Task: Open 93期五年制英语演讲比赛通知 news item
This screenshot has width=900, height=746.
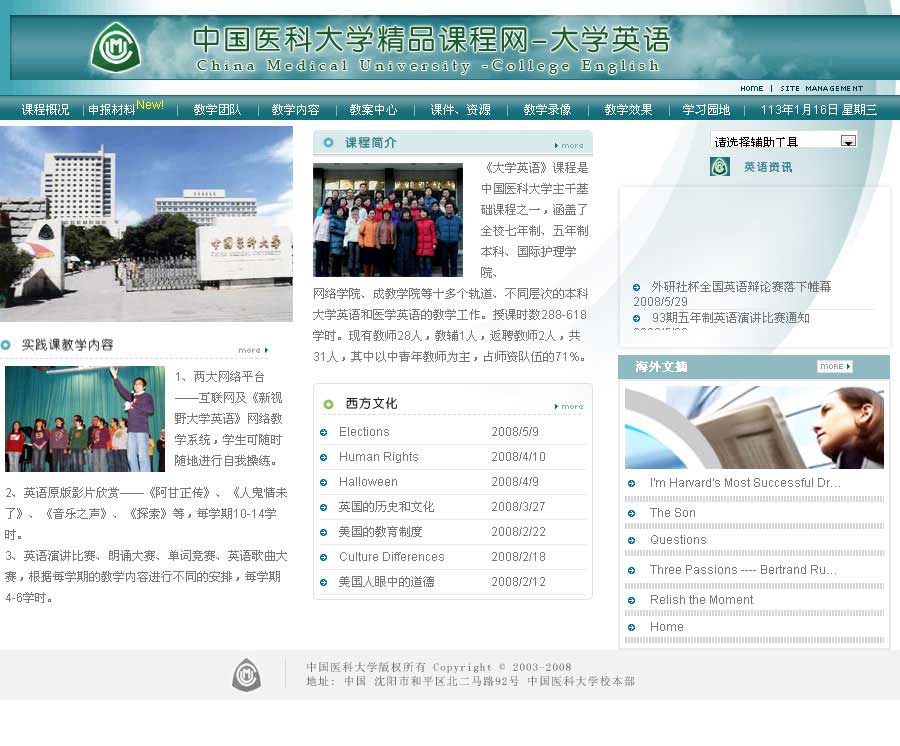Action: tap(731, 318)
